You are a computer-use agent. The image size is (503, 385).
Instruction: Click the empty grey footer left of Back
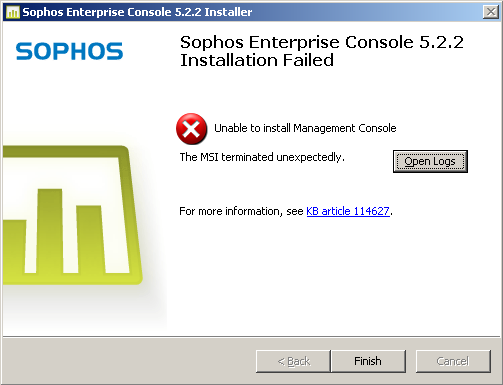click(x=128, y=361)
